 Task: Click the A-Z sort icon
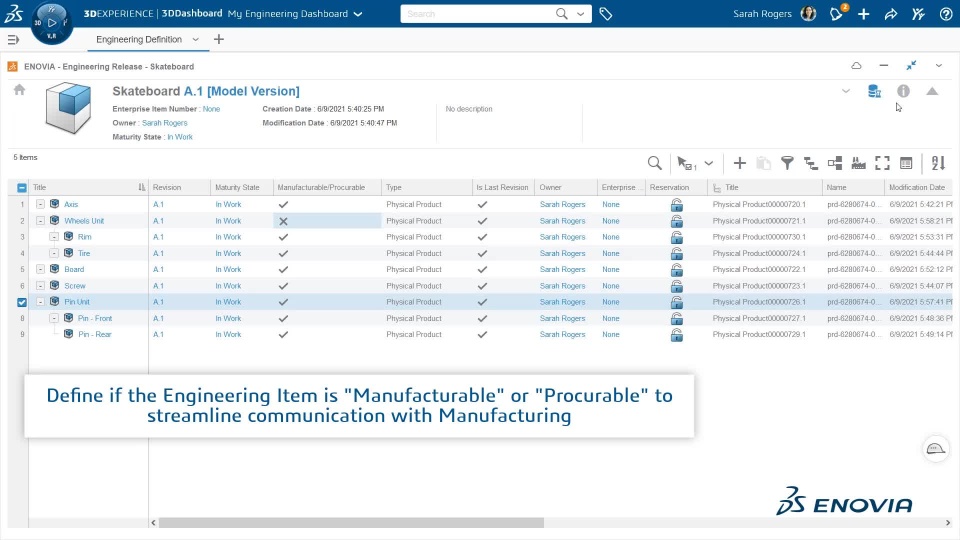[938, 163]
